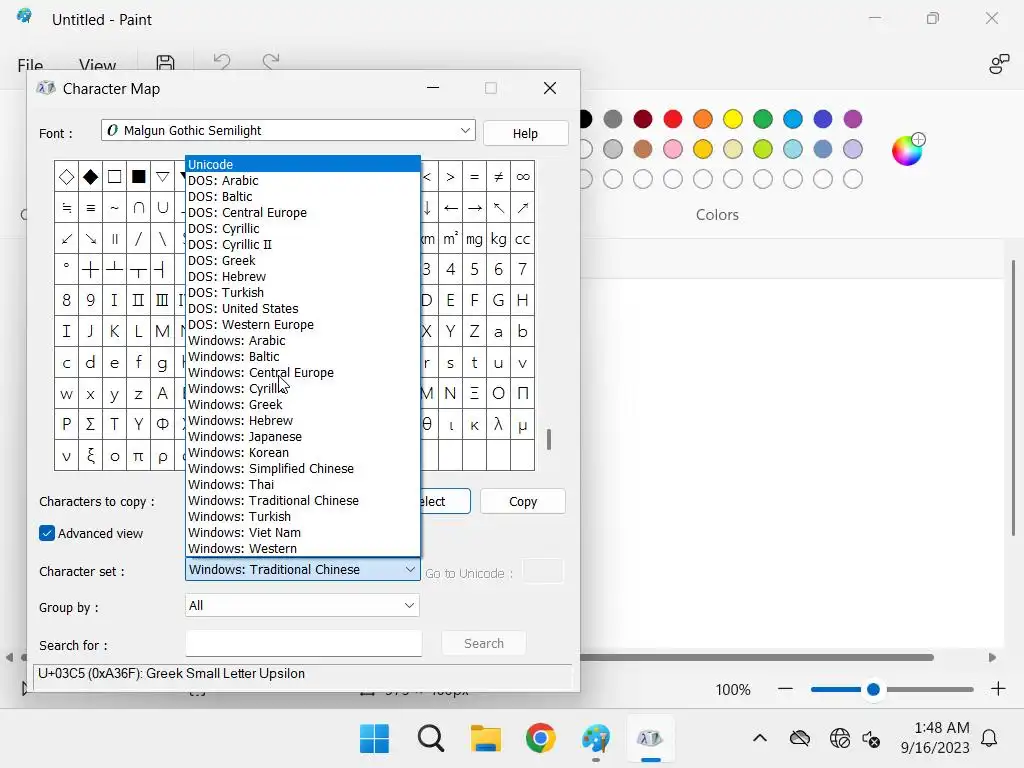Click the character grid scrollbar thumb

click(549, 440)
